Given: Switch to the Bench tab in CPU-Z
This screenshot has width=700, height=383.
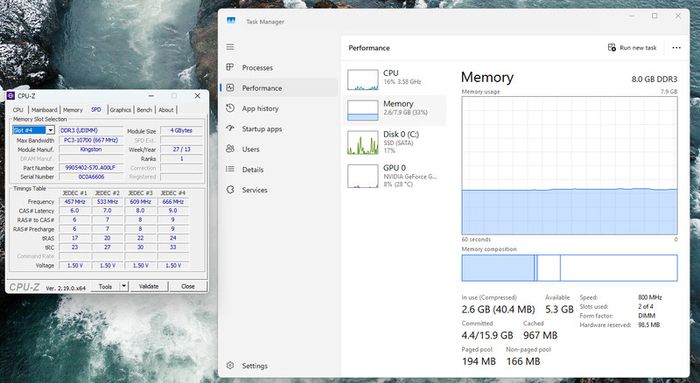Looking at the screenshot, I should (x=144, y=109).
